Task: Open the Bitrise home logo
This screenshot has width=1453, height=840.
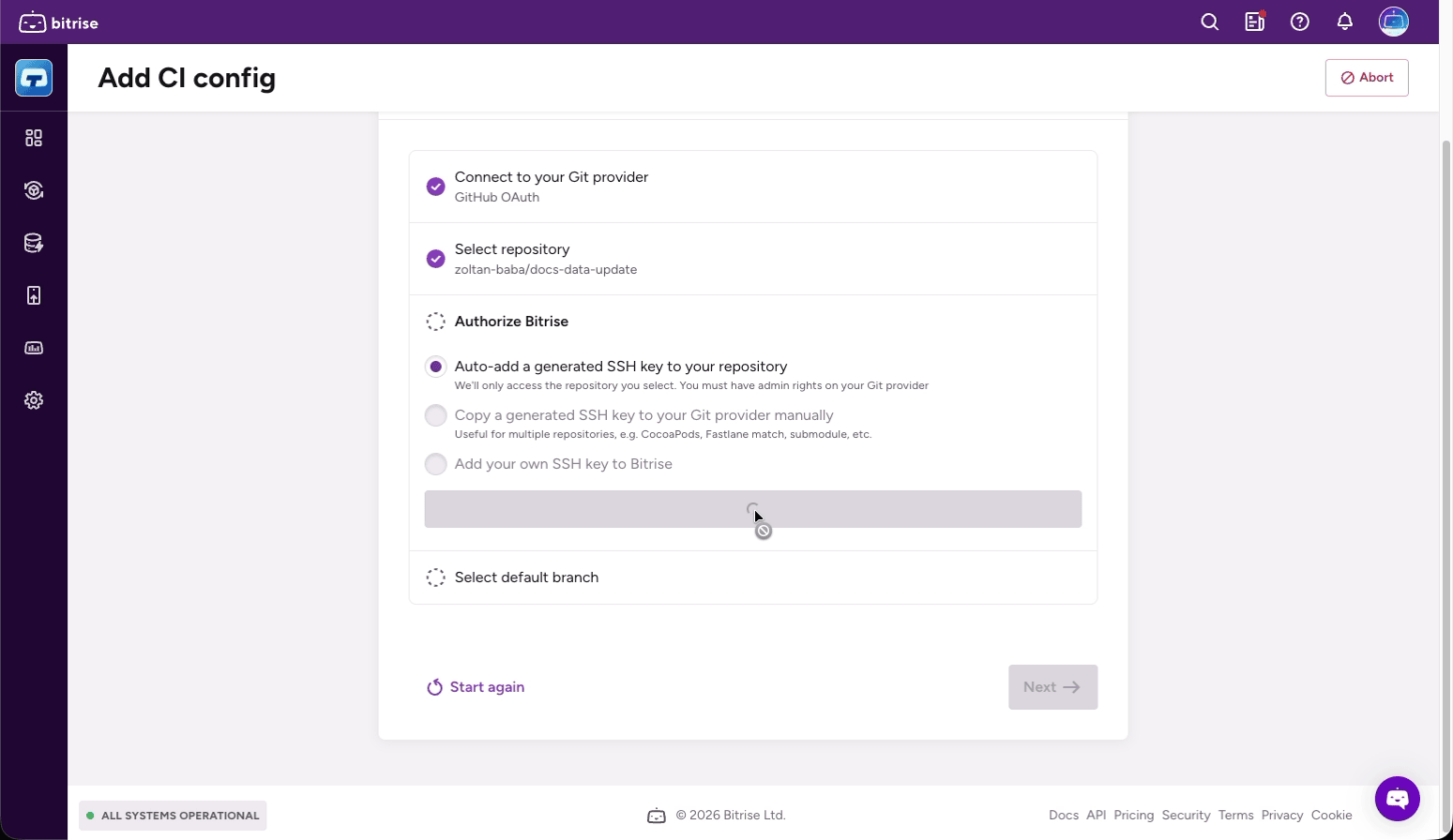Action: coord(58,22)
